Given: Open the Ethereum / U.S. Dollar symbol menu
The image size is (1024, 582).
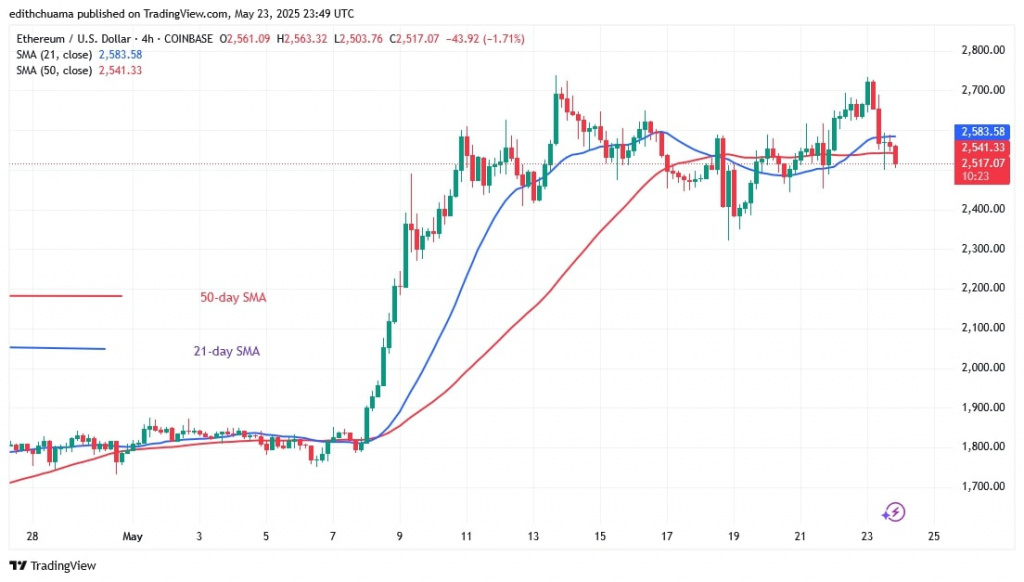Looking at the screenshot, I should click(75, 38).
